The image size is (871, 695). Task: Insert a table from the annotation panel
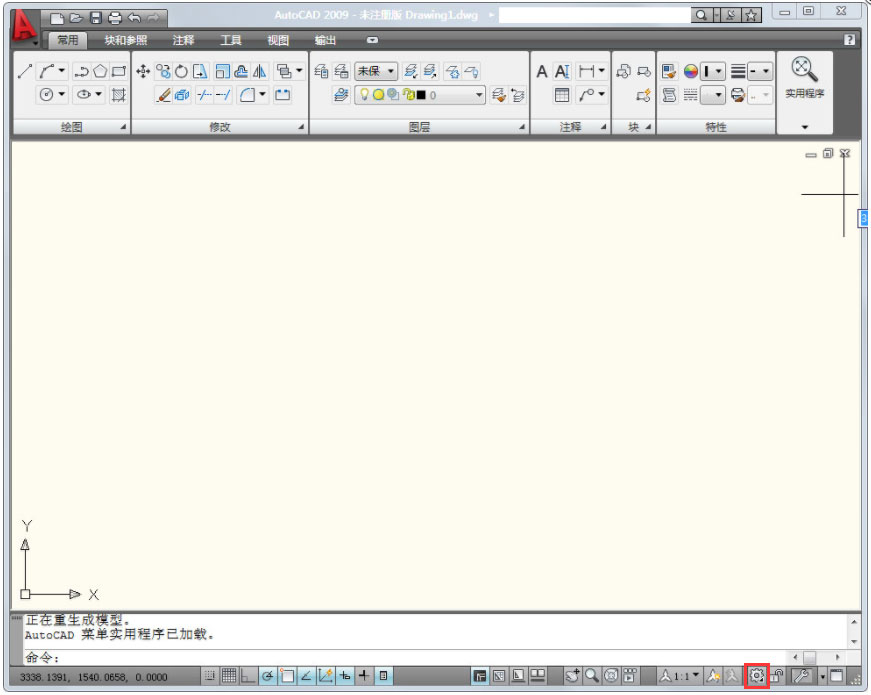pos(562,95)
